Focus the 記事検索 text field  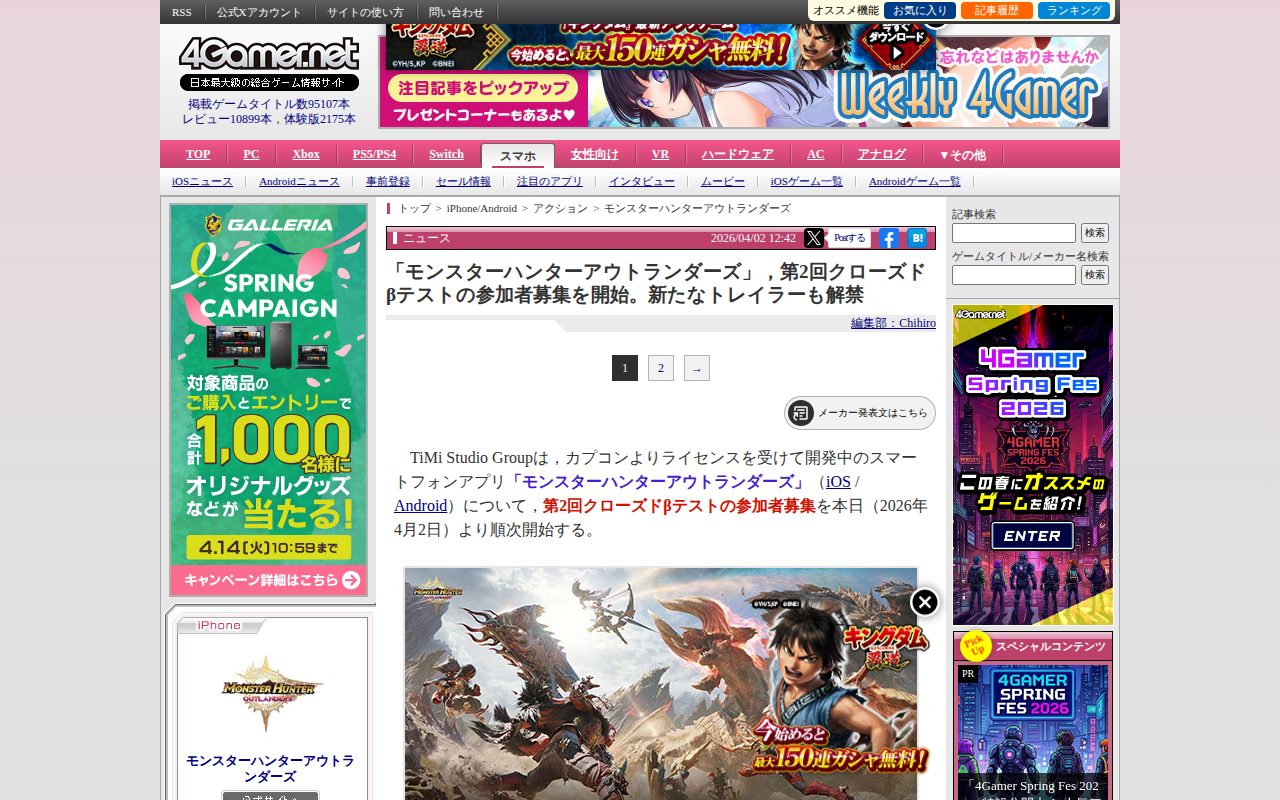pos(1014,233)
